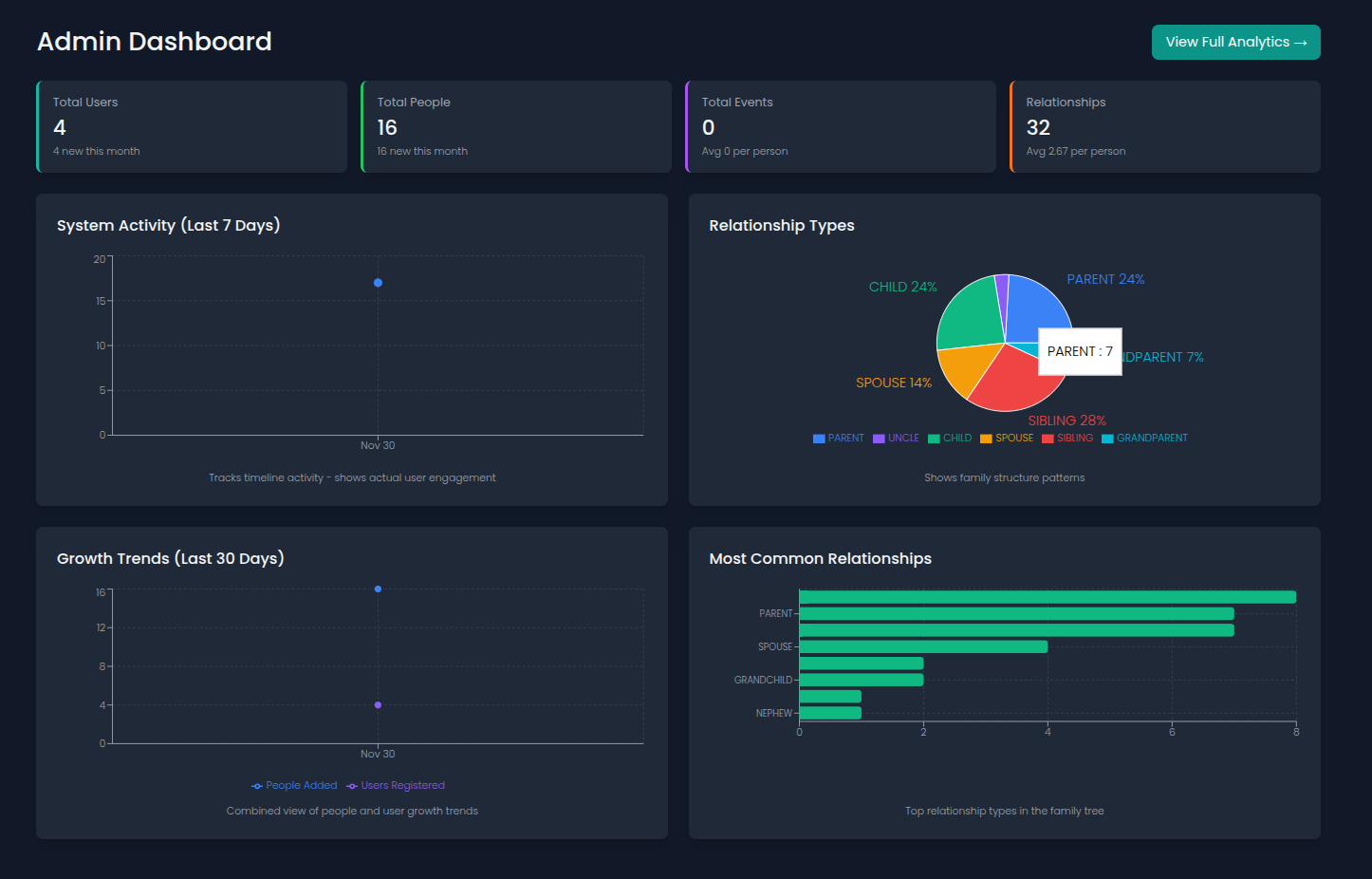1372x879 pixels.
Task: Open View Full Analytics page
Action: pyautogui.click(x=1235, y=42)
